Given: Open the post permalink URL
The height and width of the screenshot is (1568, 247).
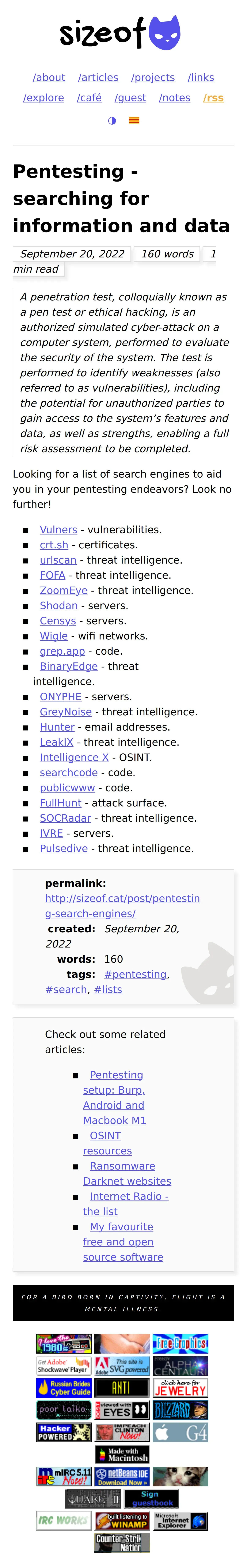Looking at the screenshot, I should pos(122,906).
